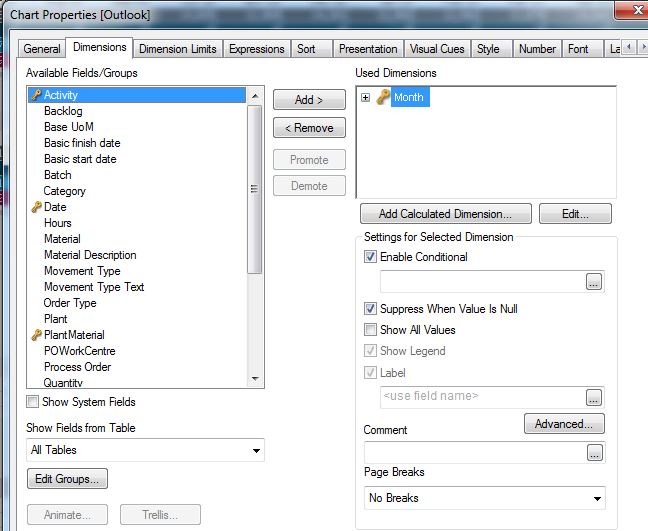Click the fields list vertical scrollbar thumb
648x531 pixels.
point(255,189)
